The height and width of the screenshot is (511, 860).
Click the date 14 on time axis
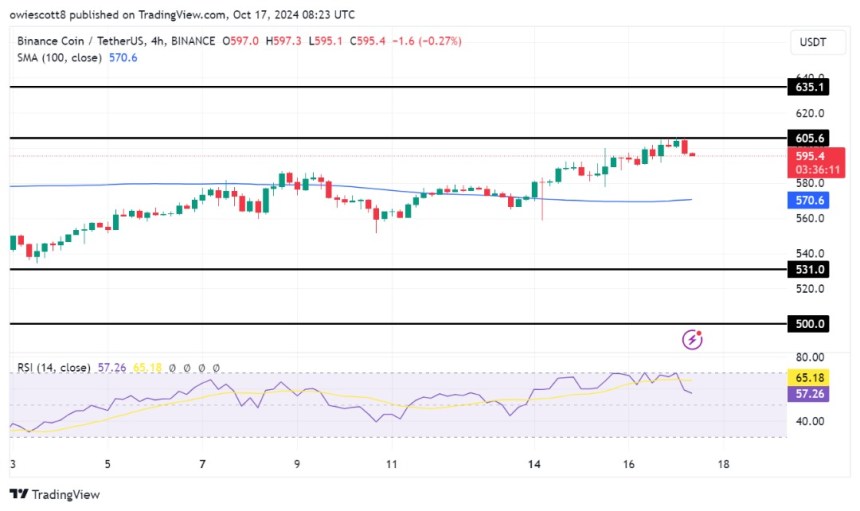(x=535, y=465)
